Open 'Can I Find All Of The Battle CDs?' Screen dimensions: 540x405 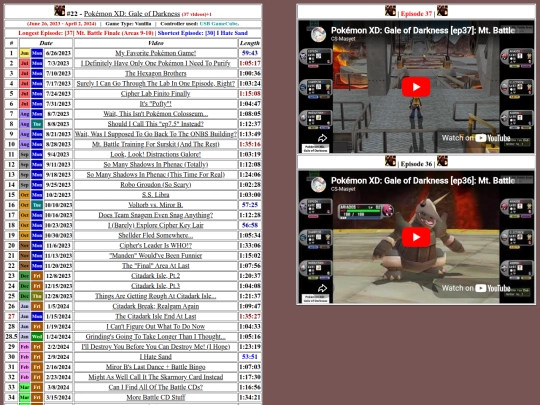point(156,387)
